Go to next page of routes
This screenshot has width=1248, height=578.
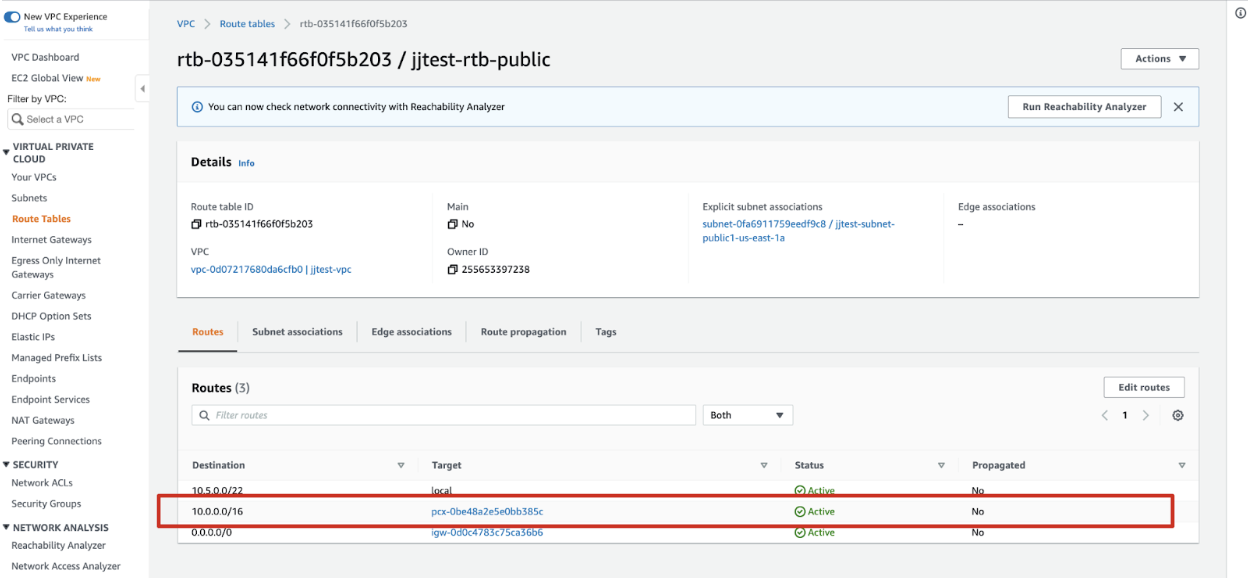pos(1146,415)
